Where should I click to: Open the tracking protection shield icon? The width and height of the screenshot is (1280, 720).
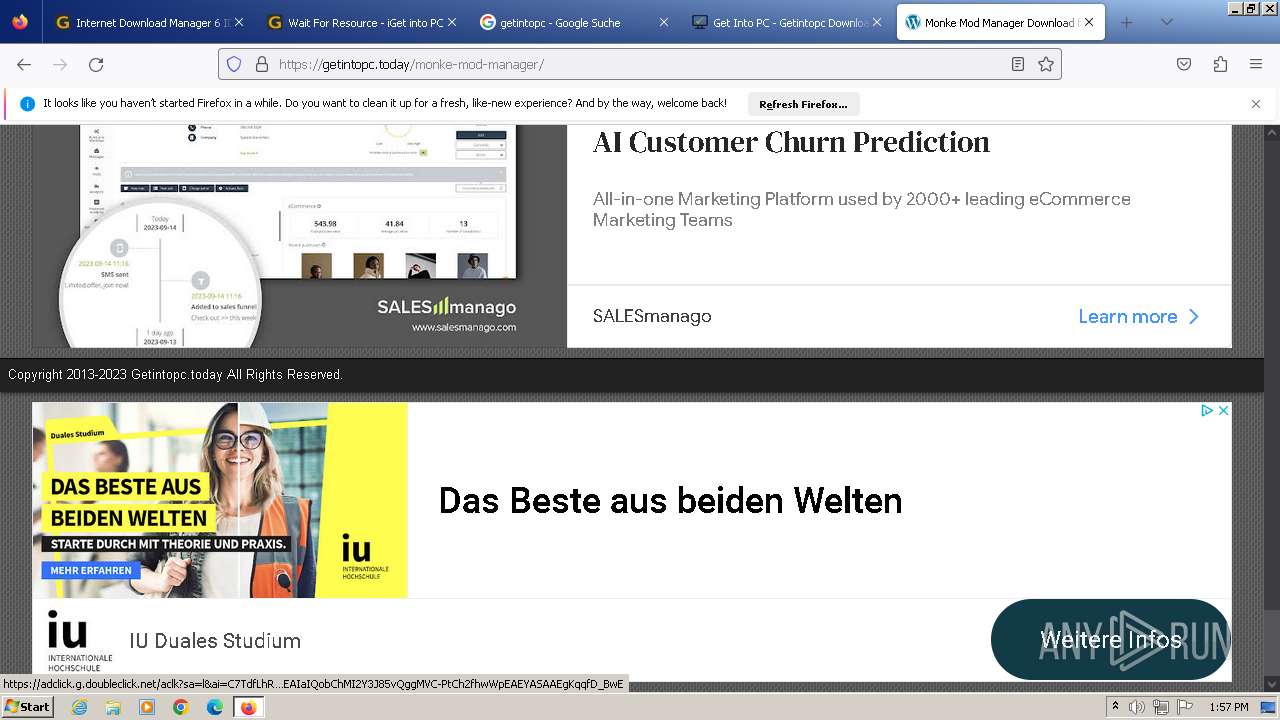point(234,64)
